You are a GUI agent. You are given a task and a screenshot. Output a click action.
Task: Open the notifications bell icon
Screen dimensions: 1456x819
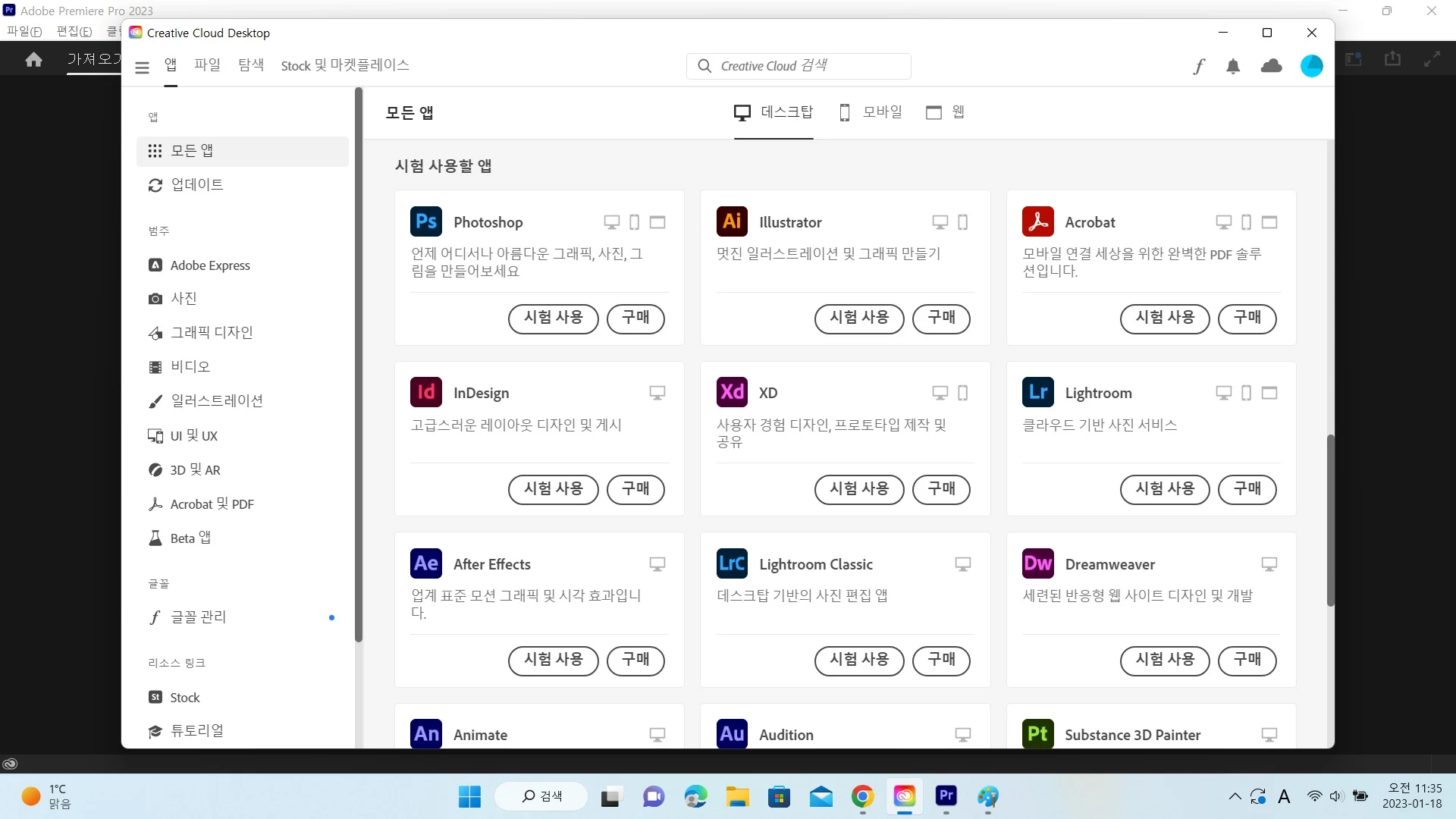1233,67
